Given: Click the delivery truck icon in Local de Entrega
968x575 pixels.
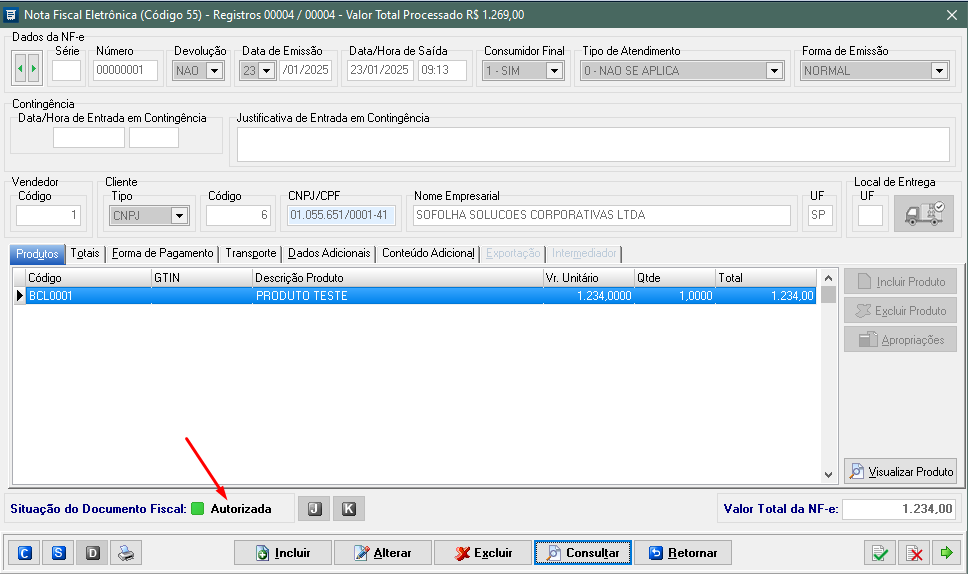Looking at the screenshot, I should pos(923,214).
